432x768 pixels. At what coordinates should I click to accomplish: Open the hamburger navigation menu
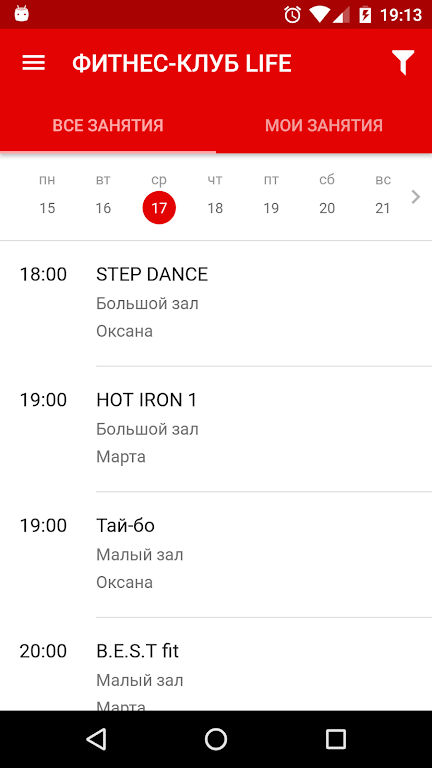click(34, 63)
